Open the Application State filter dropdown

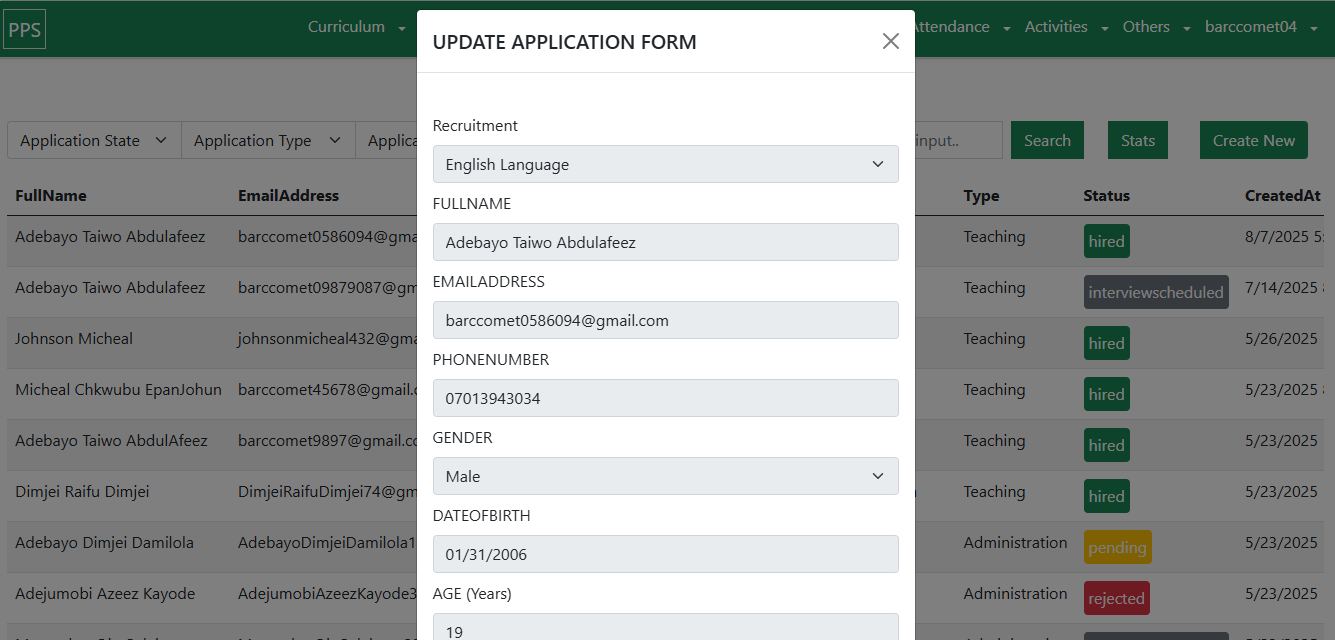93,141
